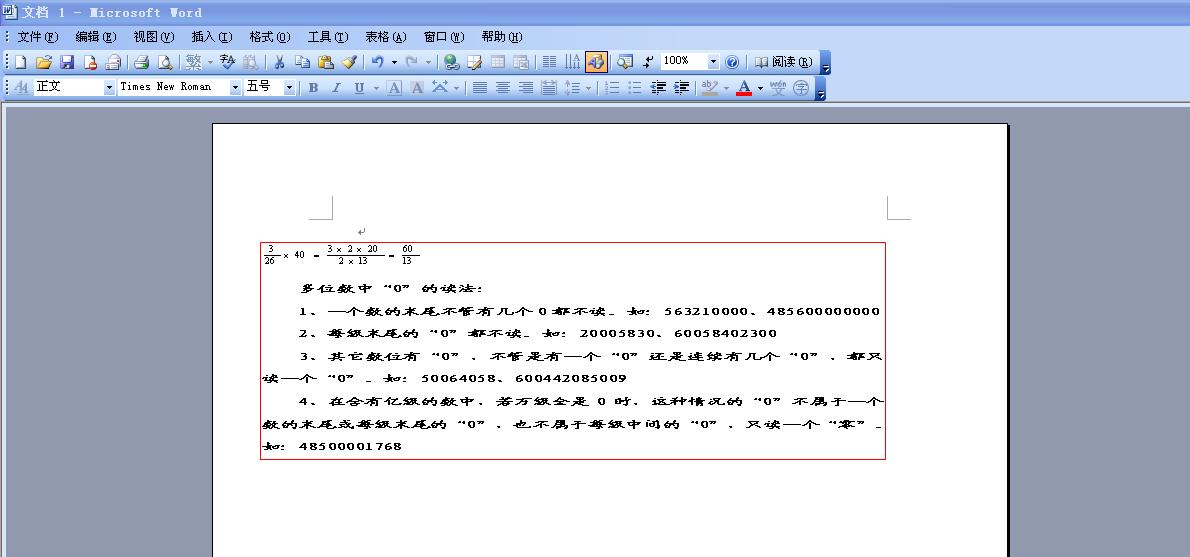1190x557 pixels.
Task: Click the Copy icon
Action: coord(302,62)
